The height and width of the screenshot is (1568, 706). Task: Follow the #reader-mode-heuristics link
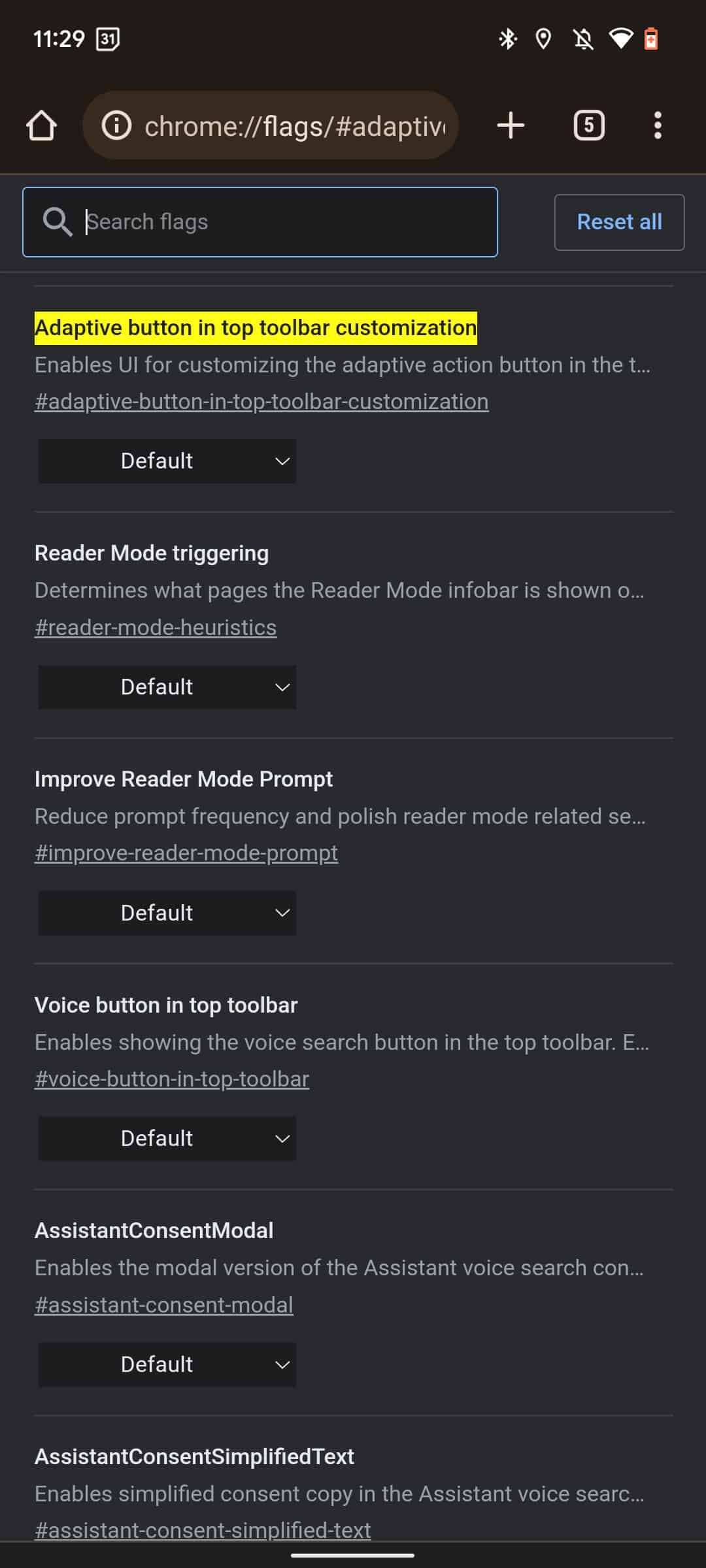click(156, 628)
